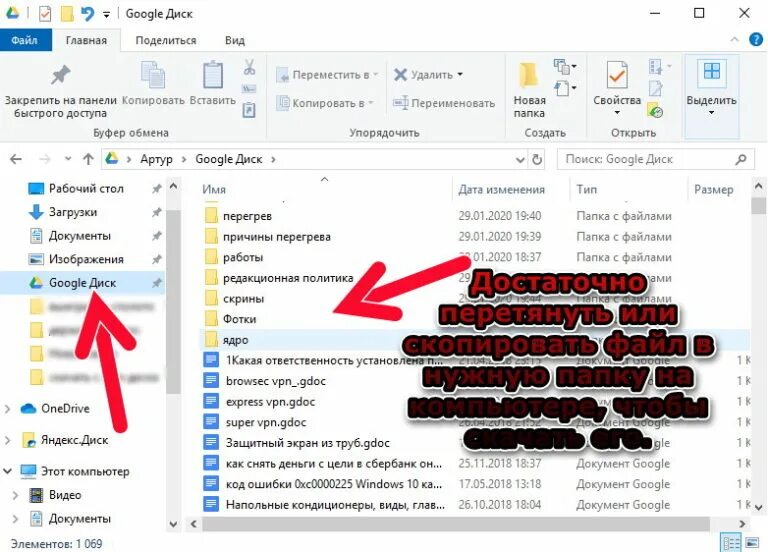Switch to the Главная ribbon tab

coord(86,40)
